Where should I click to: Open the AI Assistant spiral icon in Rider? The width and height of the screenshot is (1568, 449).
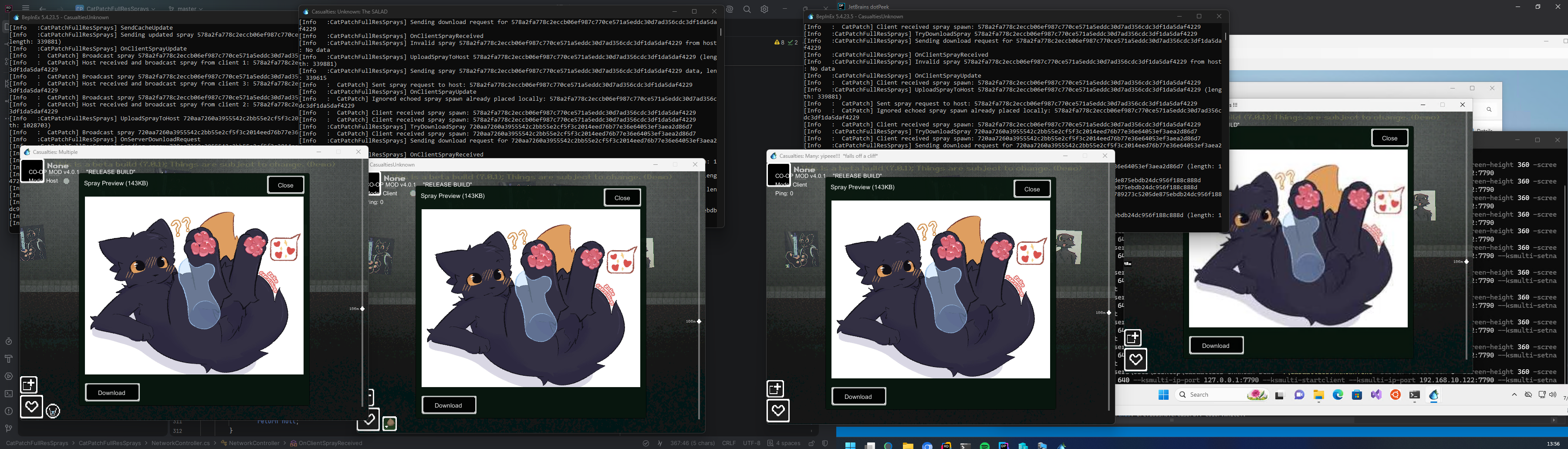pos(729,9)
